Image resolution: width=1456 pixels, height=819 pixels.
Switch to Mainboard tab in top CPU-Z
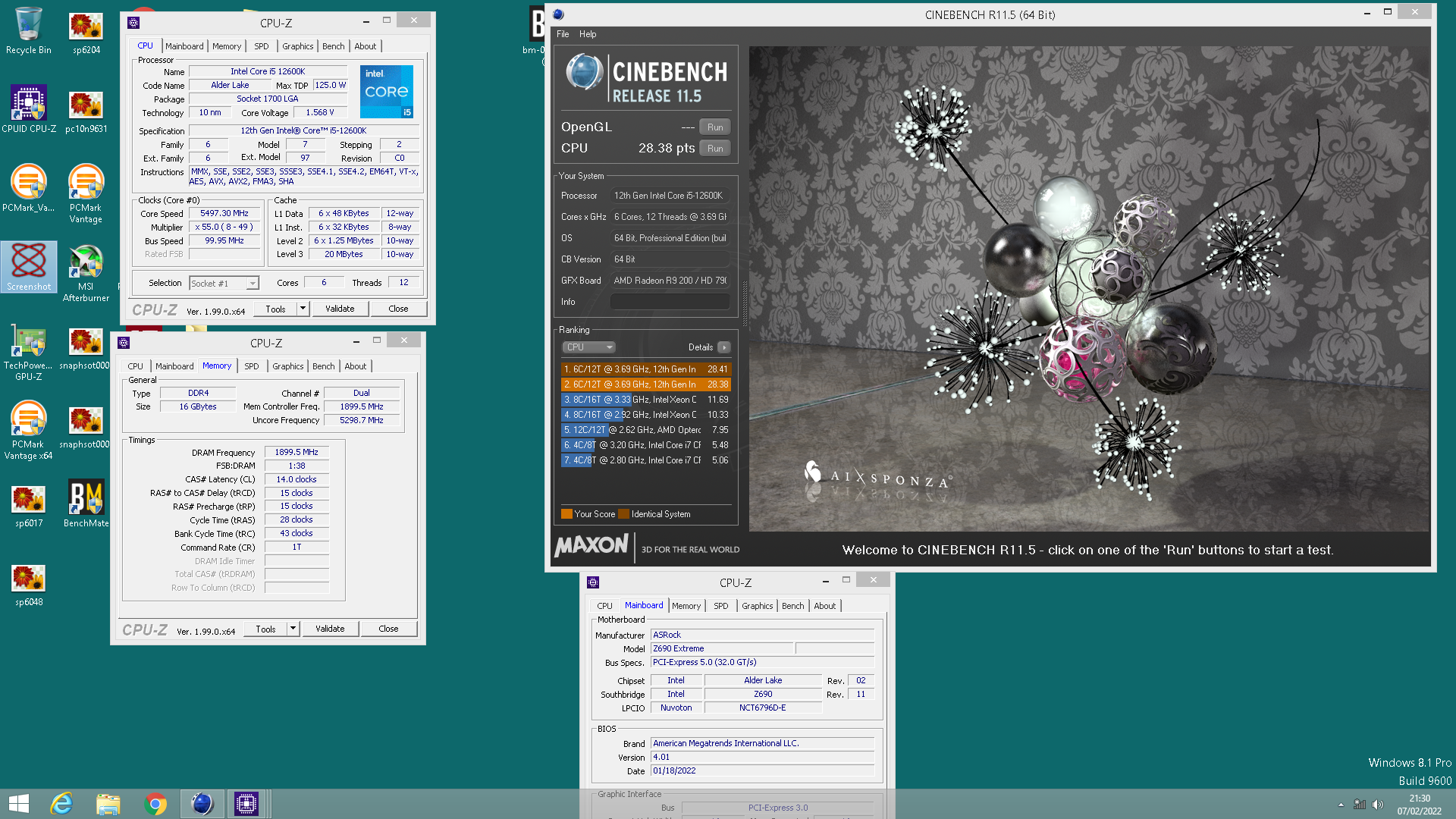184,46
